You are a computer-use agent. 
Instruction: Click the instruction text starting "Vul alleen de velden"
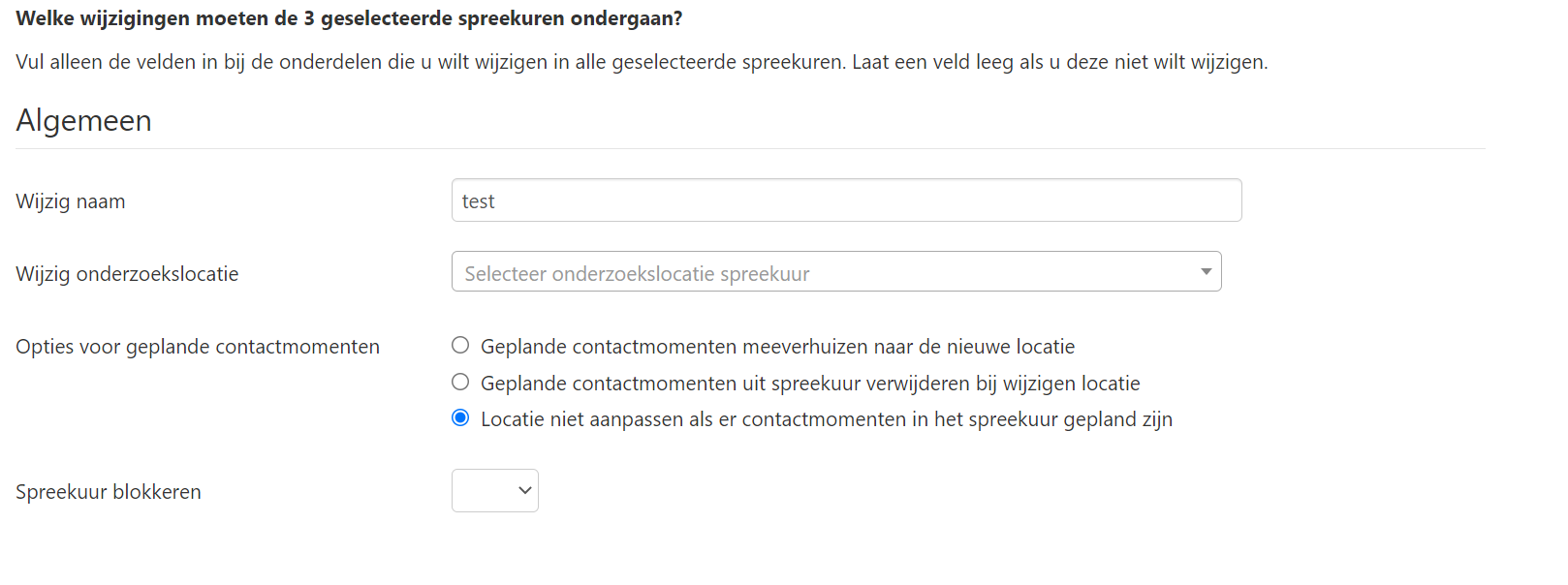[x=642, y=62]
